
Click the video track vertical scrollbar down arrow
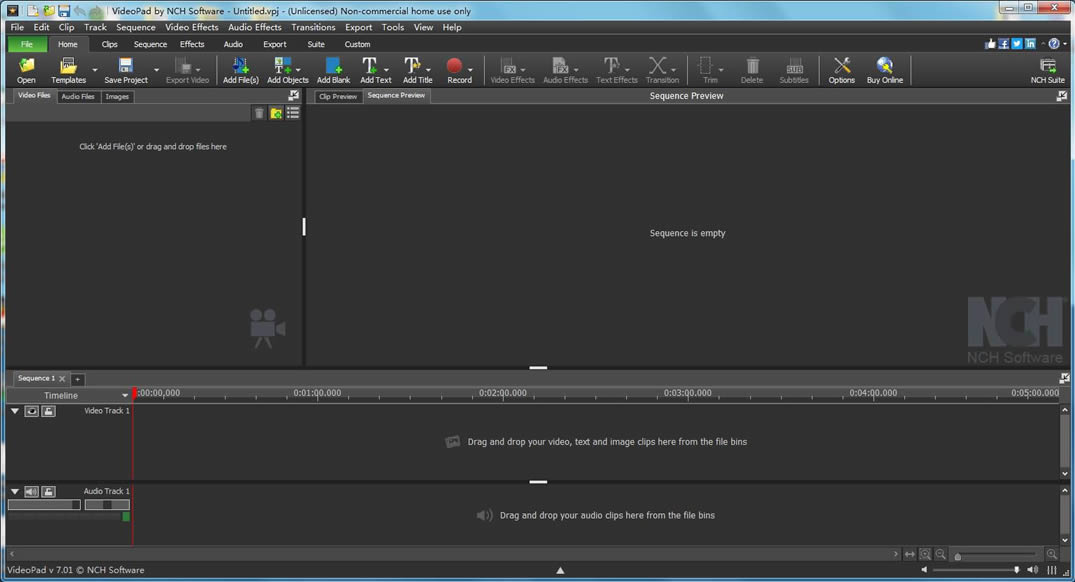pos(1065,474)
